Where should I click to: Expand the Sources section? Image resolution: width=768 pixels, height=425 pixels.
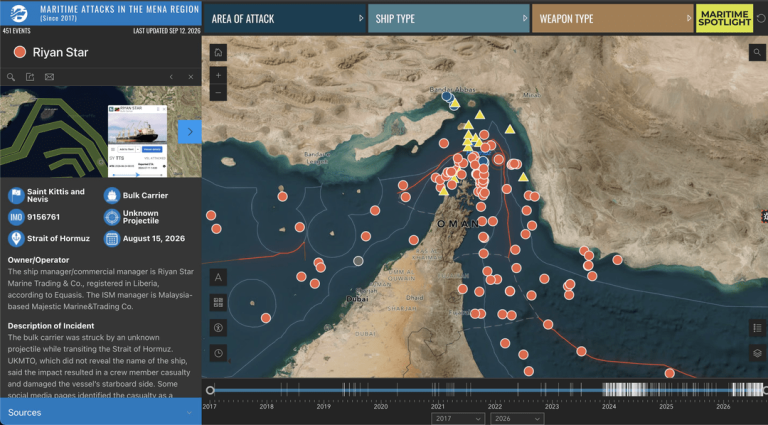[100, 412]
